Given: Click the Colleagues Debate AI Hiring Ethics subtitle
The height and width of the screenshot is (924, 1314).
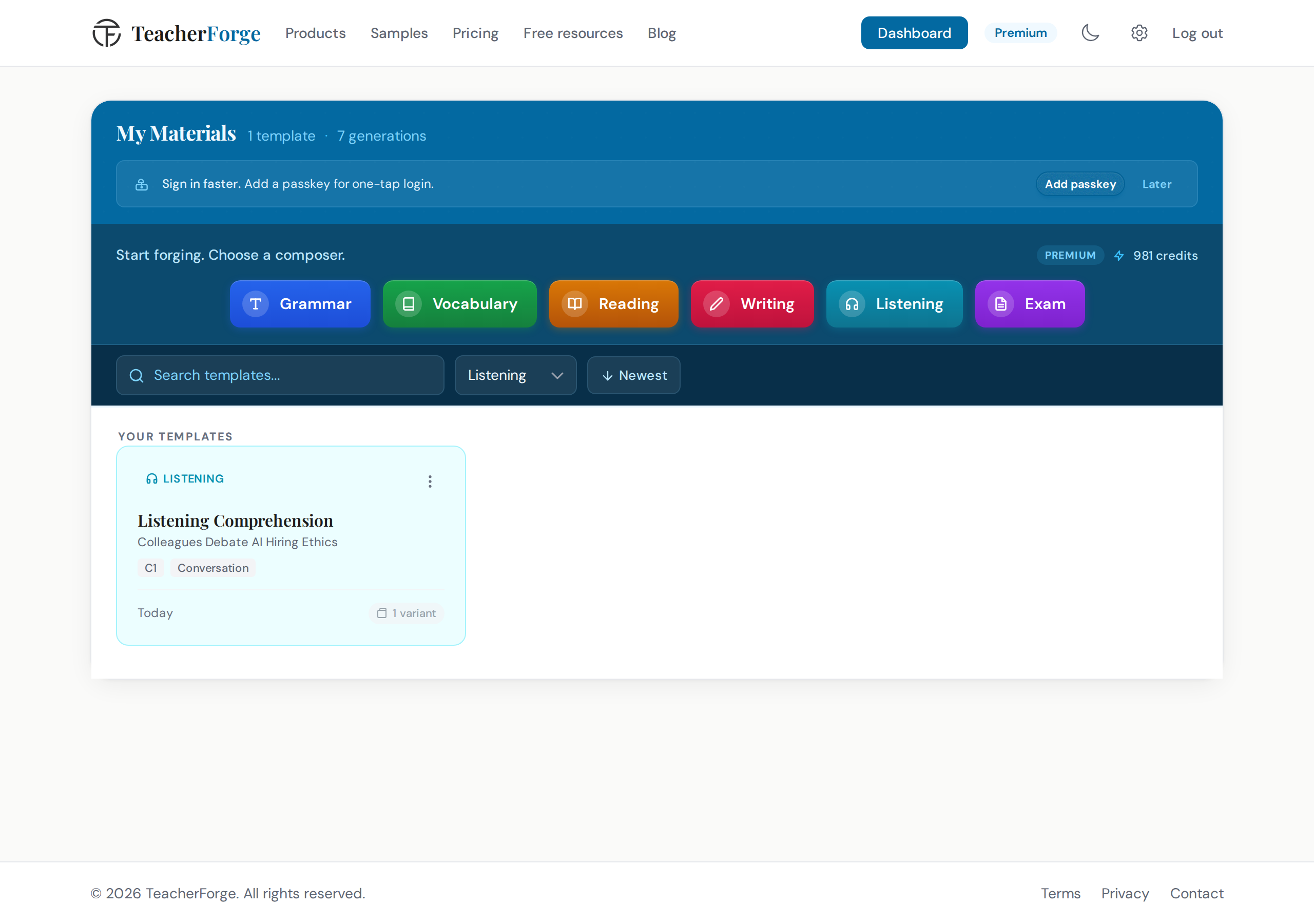Looking at the screenshot, I should [238, 542].
